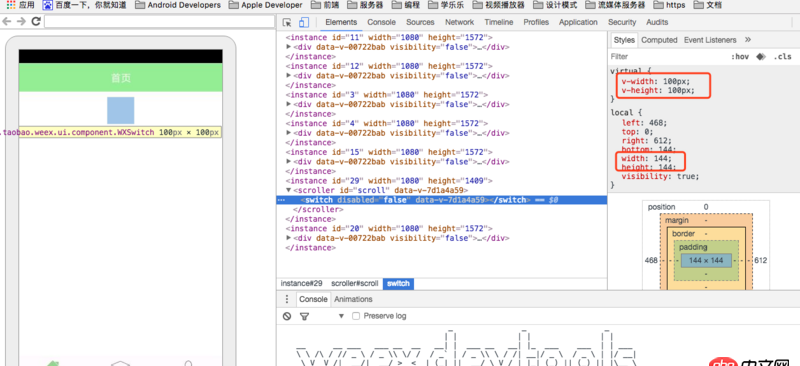Select the Elements tab
This screenshot has height=366, width=800.
click(x=341, y=22)
